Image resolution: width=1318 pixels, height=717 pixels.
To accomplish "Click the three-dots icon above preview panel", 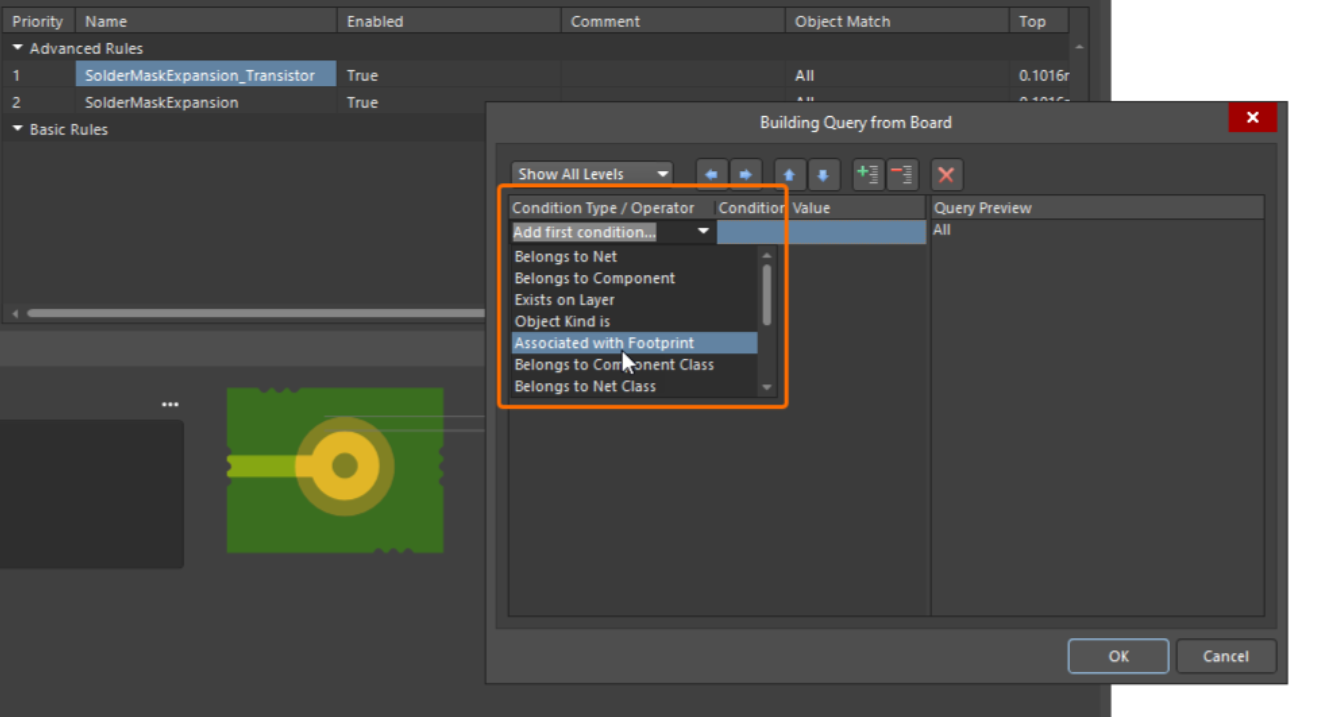I will pos(170,405).
